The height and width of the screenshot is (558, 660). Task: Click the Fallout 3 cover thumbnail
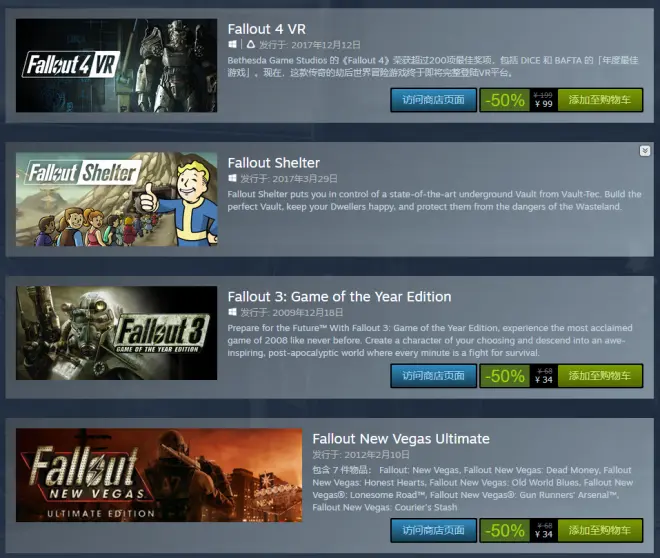(117, 333)
